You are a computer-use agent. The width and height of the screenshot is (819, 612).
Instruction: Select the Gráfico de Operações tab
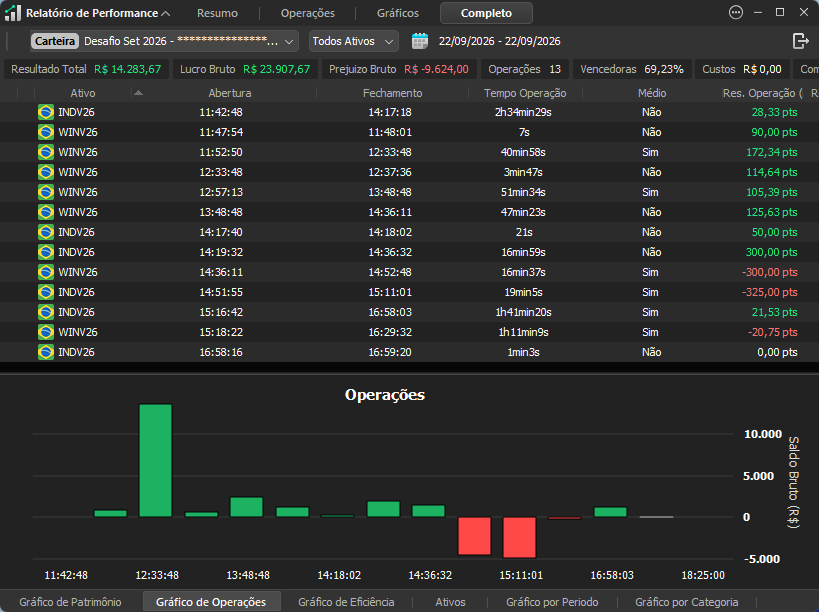point(211,602)
